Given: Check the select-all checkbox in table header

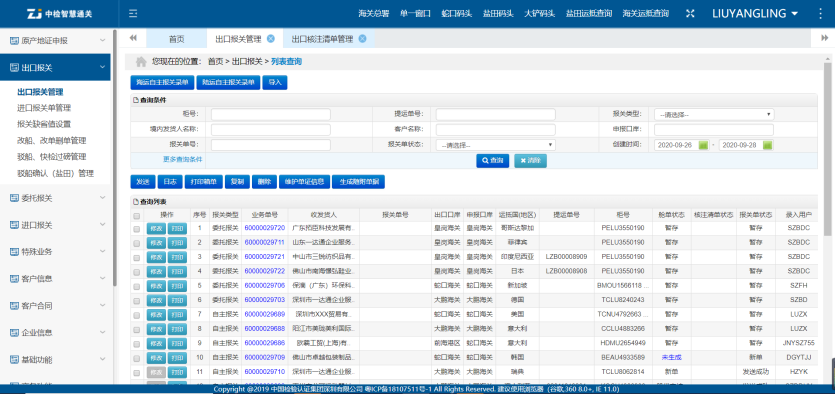Looking at the screenshot, I should click(137, 216).
